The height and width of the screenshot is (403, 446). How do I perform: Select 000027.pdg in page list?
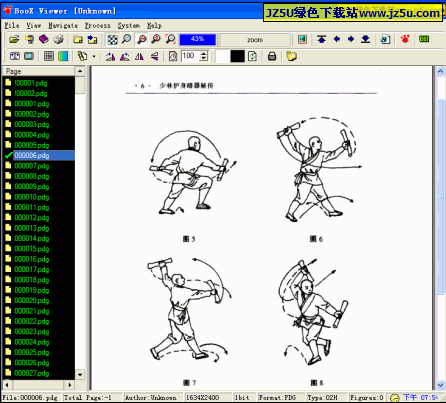32,373
